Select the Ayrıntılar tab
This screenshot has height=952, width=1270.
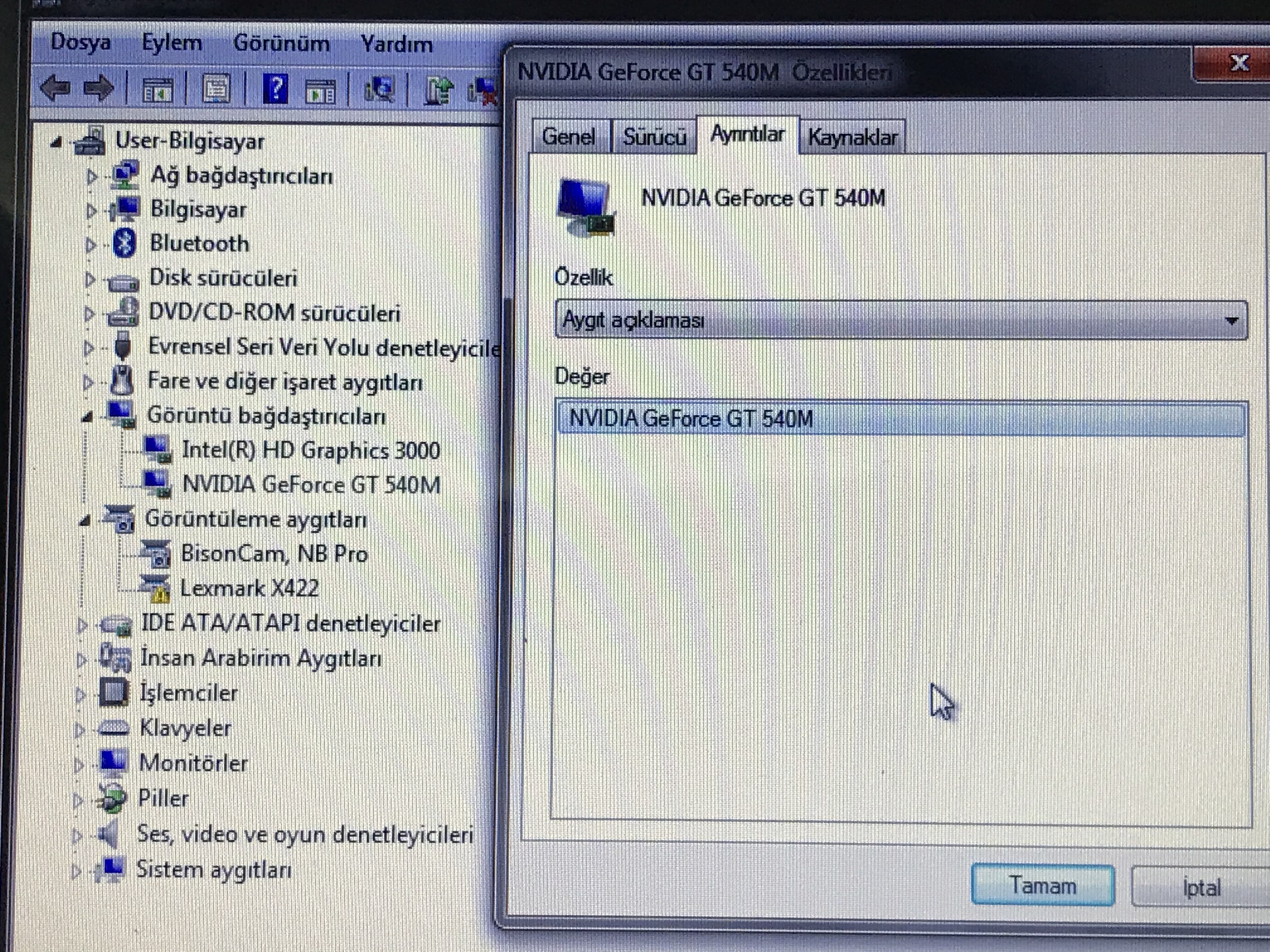pyautogui.click(x=747, y=135)
